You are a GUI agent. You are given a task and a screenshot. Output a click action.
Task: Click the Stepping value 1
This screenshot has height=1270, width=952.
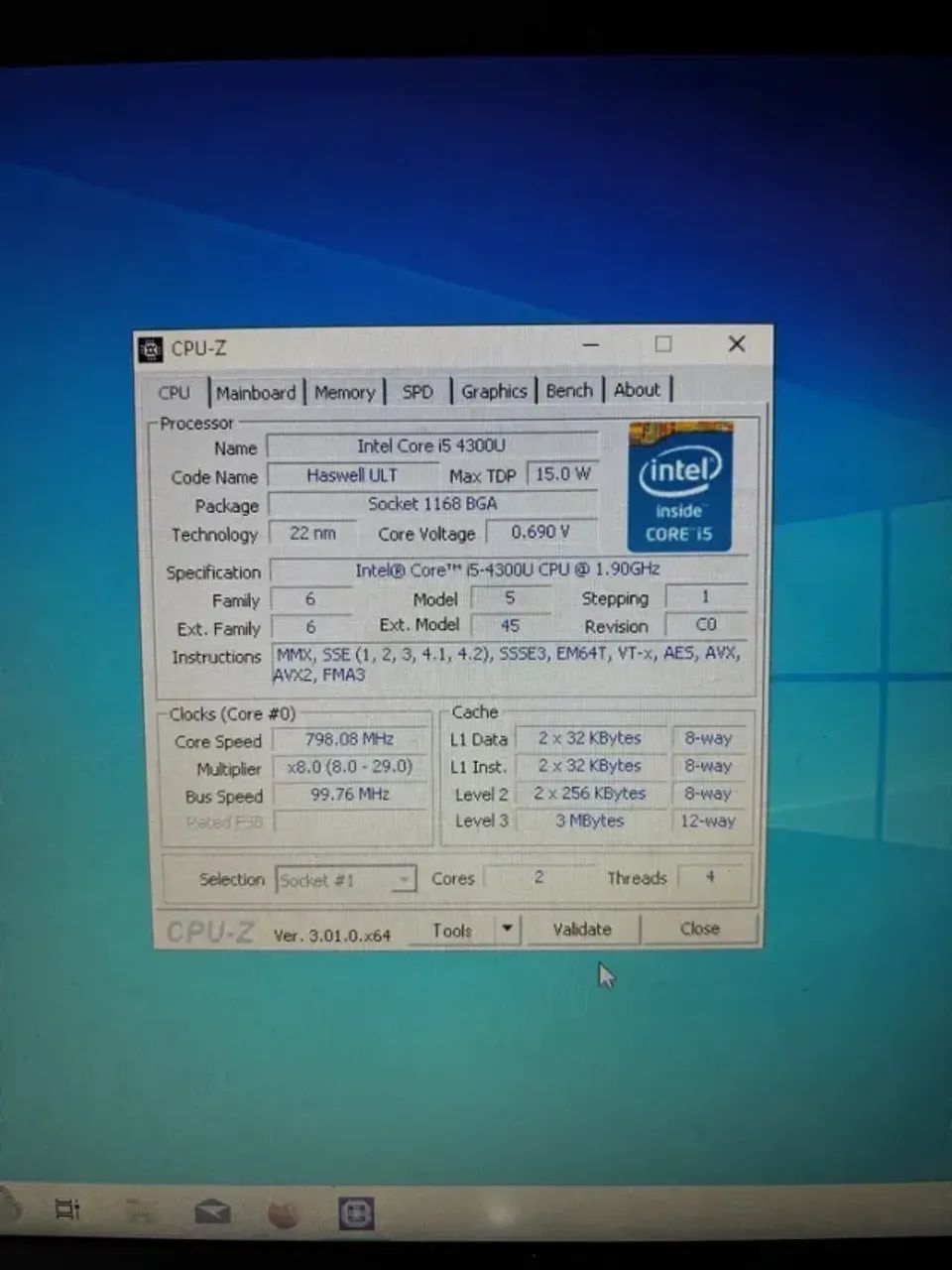(x=706, y=597)
